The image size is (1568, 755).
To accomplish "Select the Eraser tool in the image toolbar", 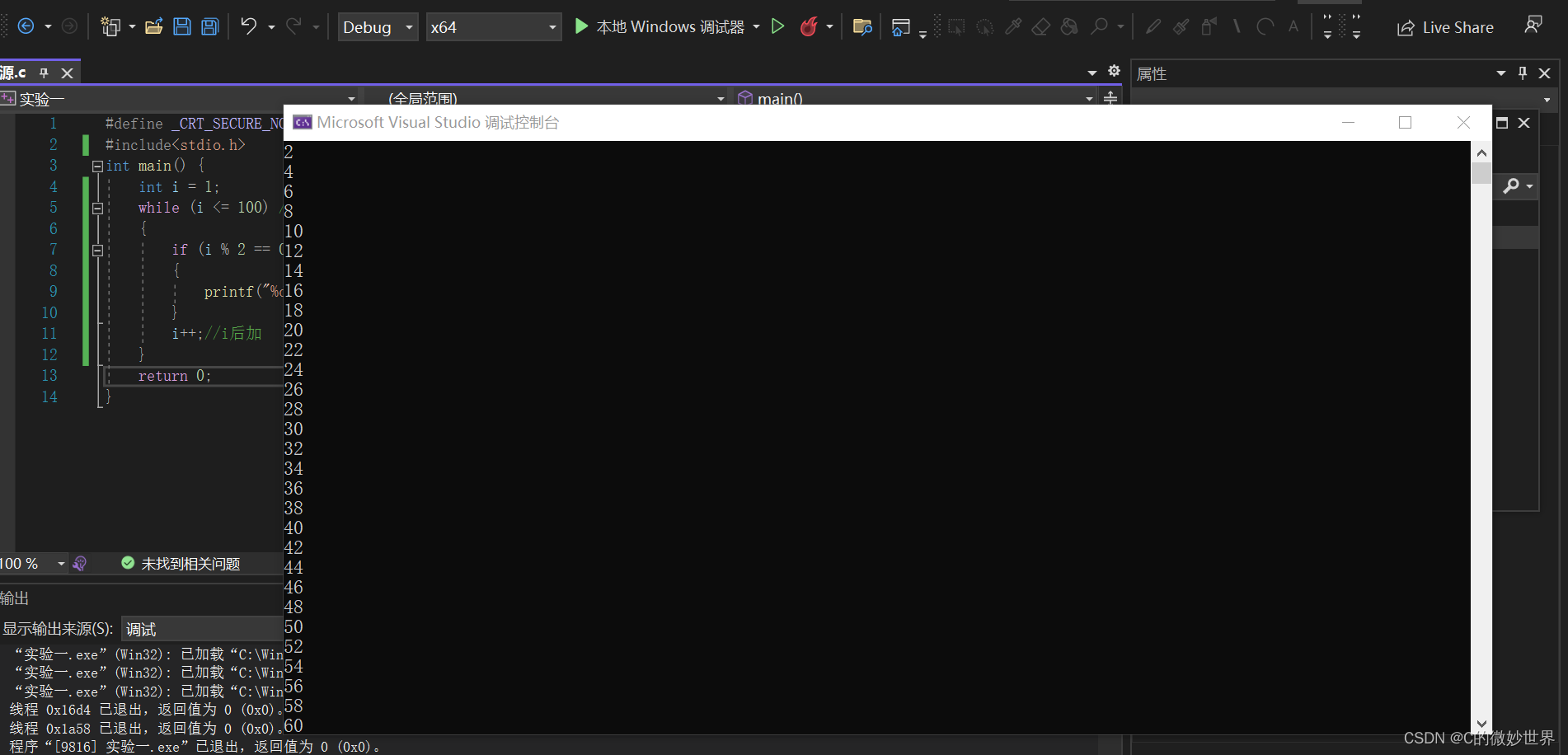I will (x=1040, y=26).
